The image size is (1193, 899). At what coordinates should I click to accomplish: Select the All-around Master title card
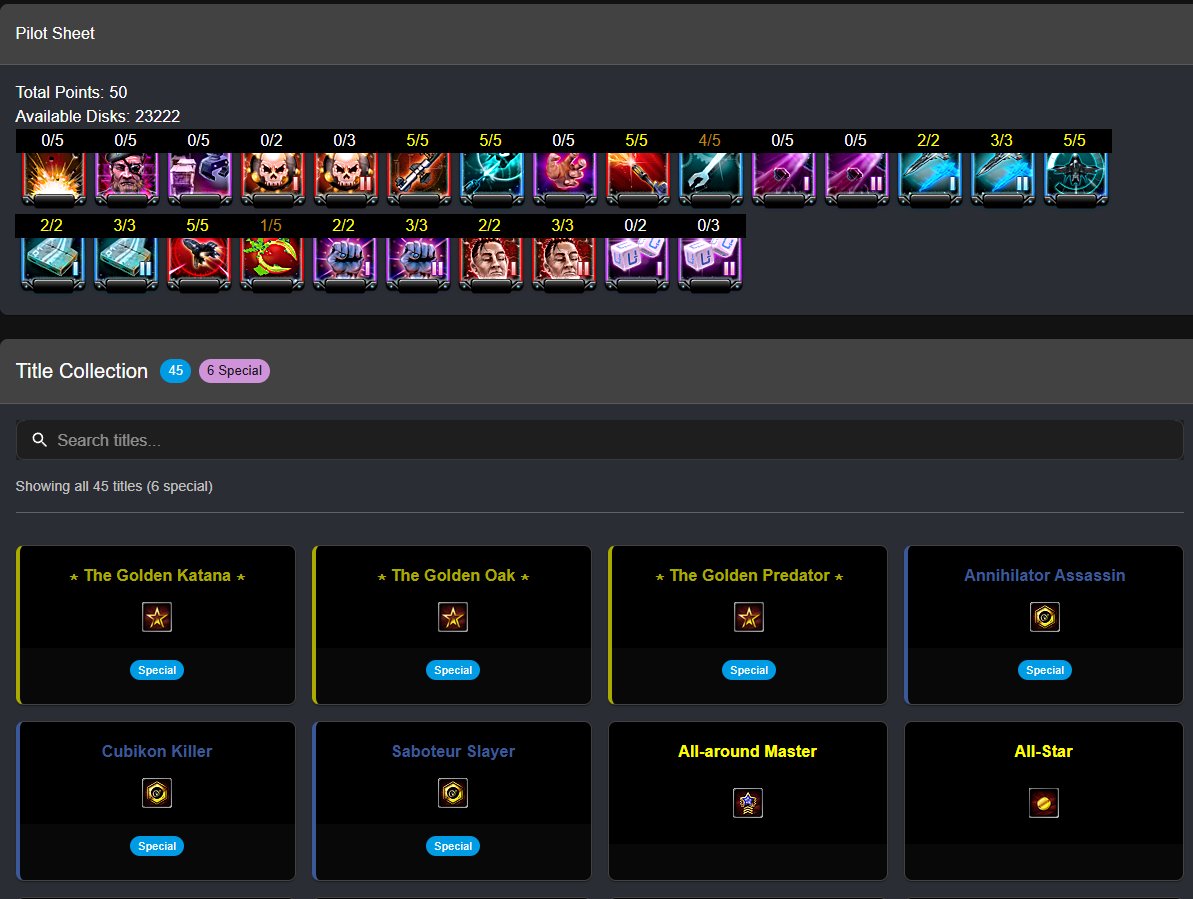point(748,801)
